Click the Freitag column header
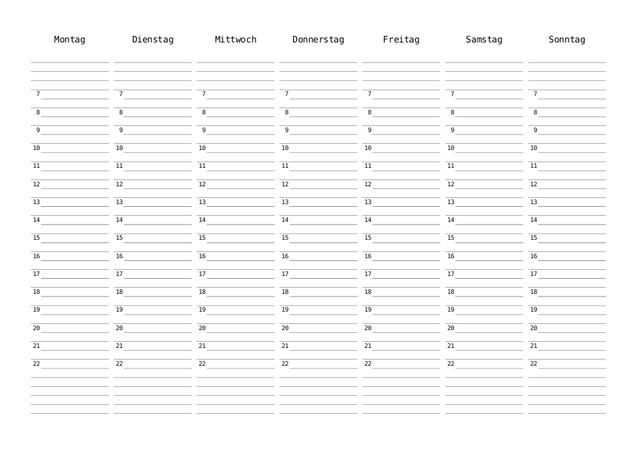 pos(401,40)
